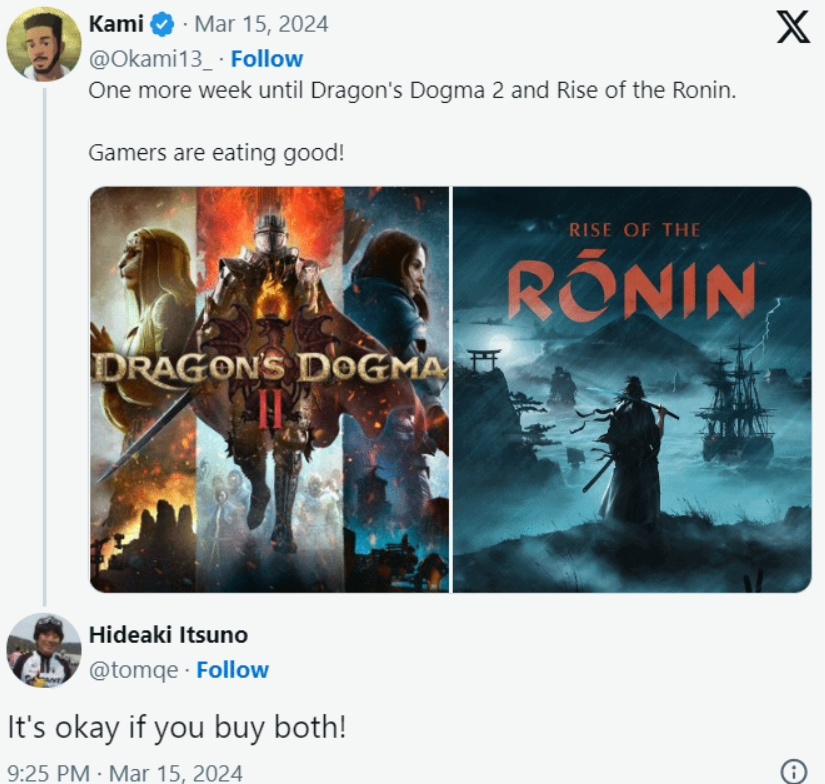
Task: Follow the @tomqe account
Action: [x=233, y=670]
